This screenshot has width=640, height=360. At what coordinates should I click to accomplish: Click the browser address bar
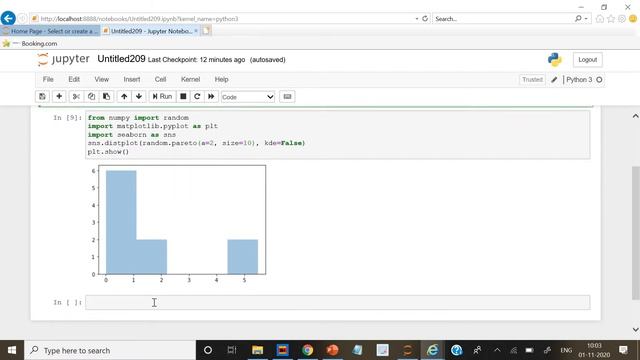click(222, 19)
